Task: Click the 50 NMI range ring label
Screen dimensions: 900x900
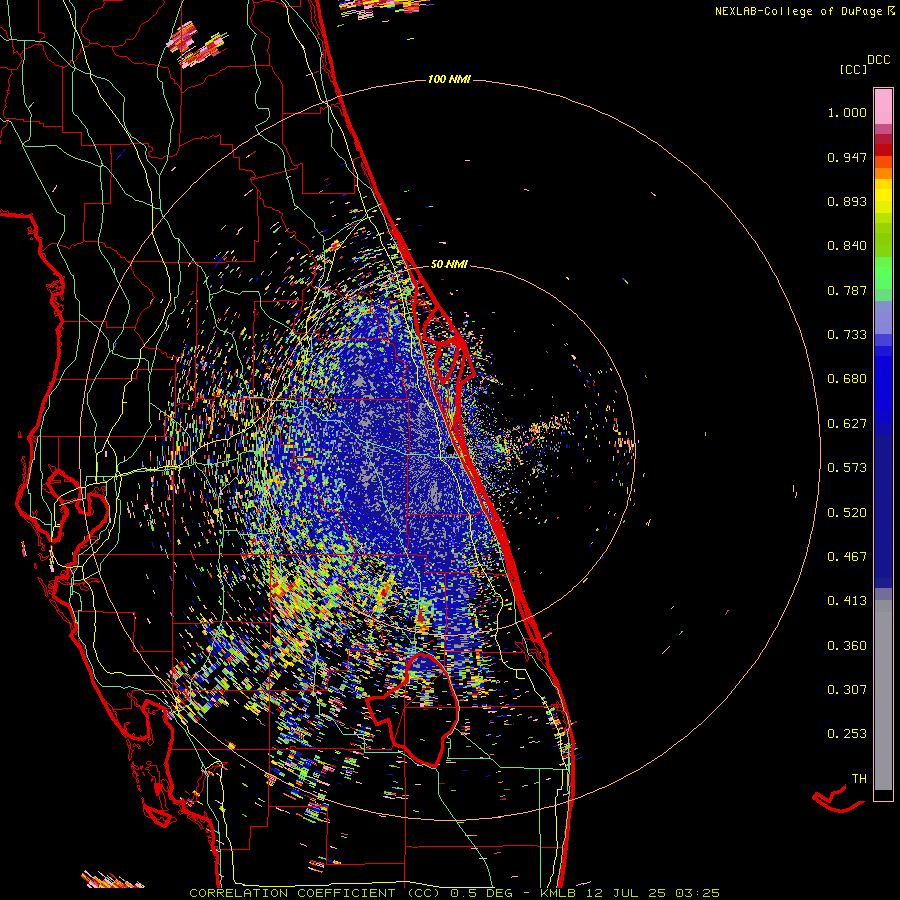Action: [449, 264]
